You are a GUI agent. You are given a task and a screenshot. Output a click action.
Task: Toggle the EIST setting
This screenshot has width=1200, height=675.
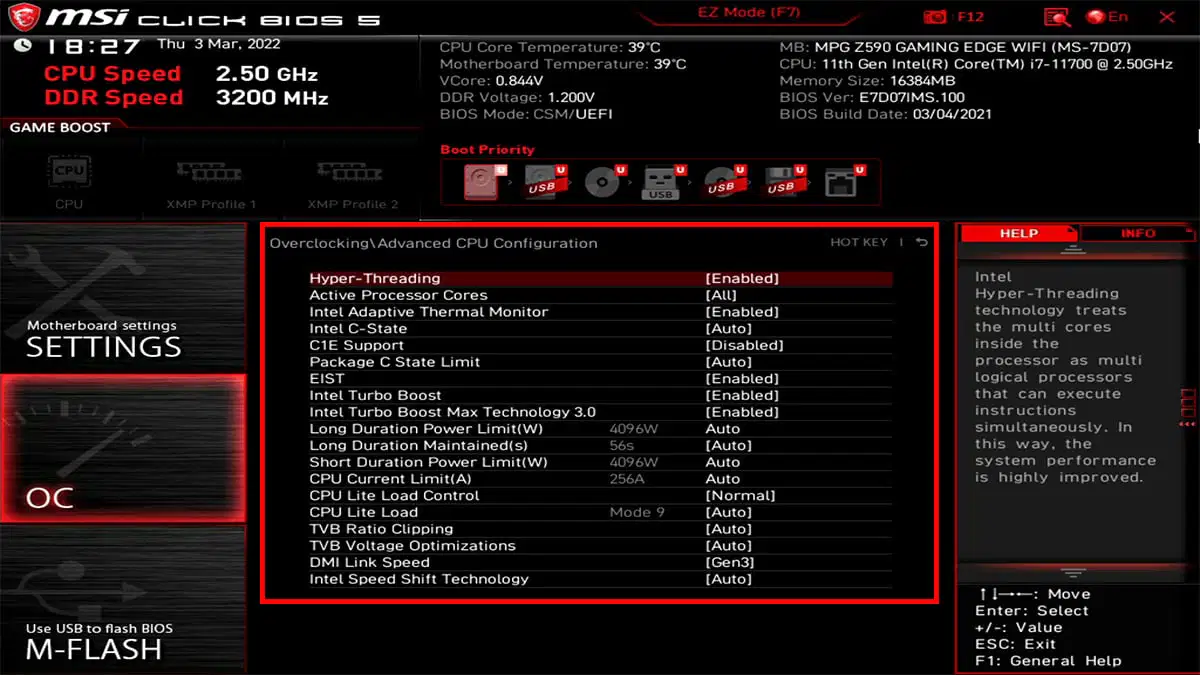point(600,379)
